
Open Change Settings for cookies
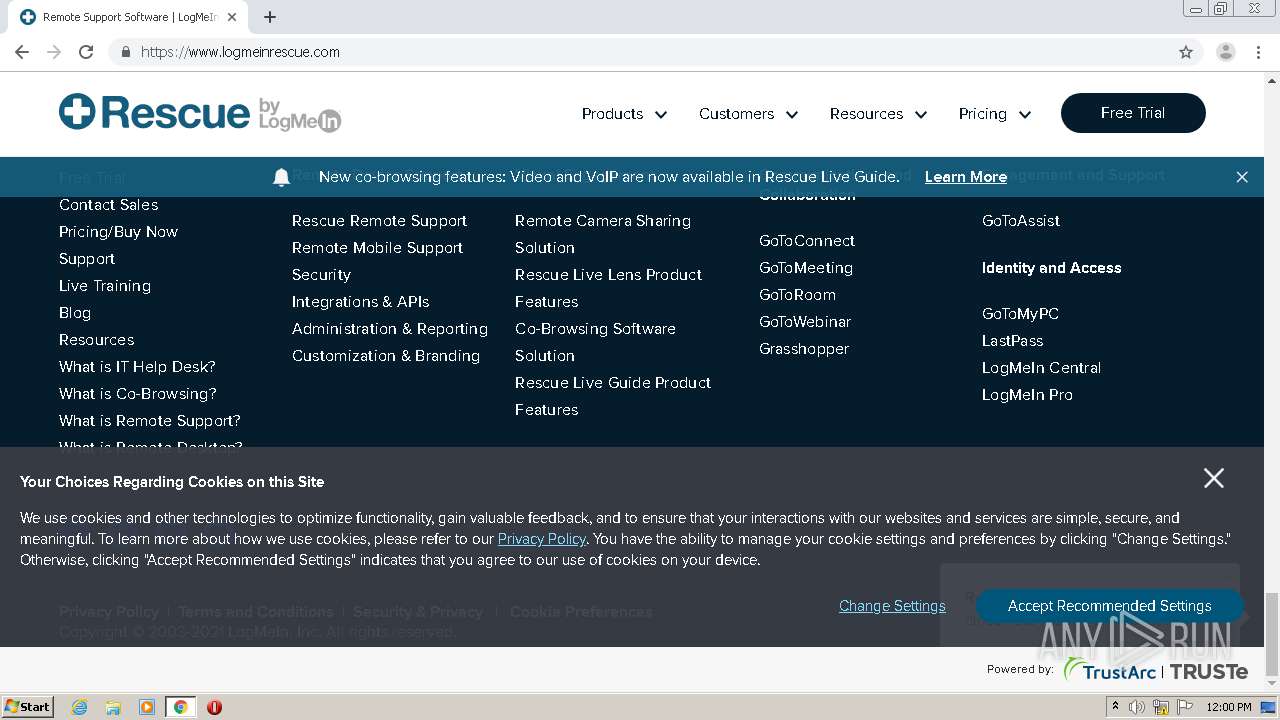click(892, 606)
